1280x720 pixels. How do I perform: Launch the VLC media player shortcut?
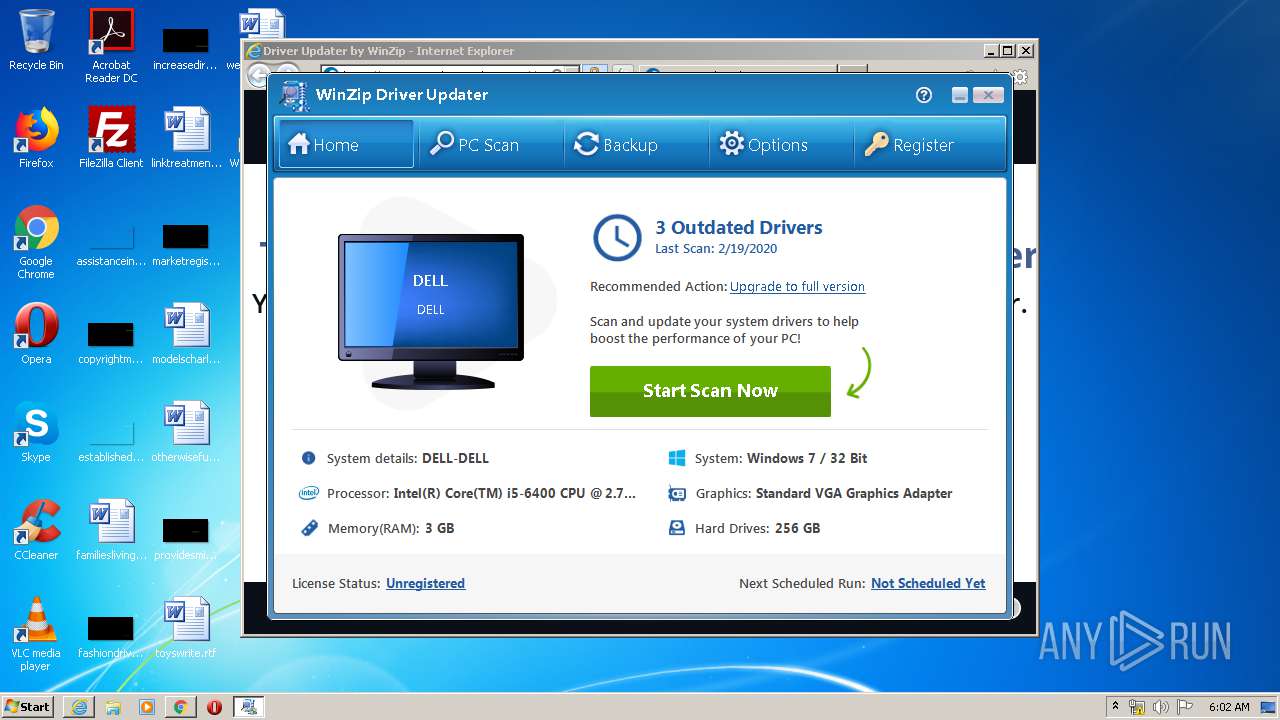click(36, 634)
